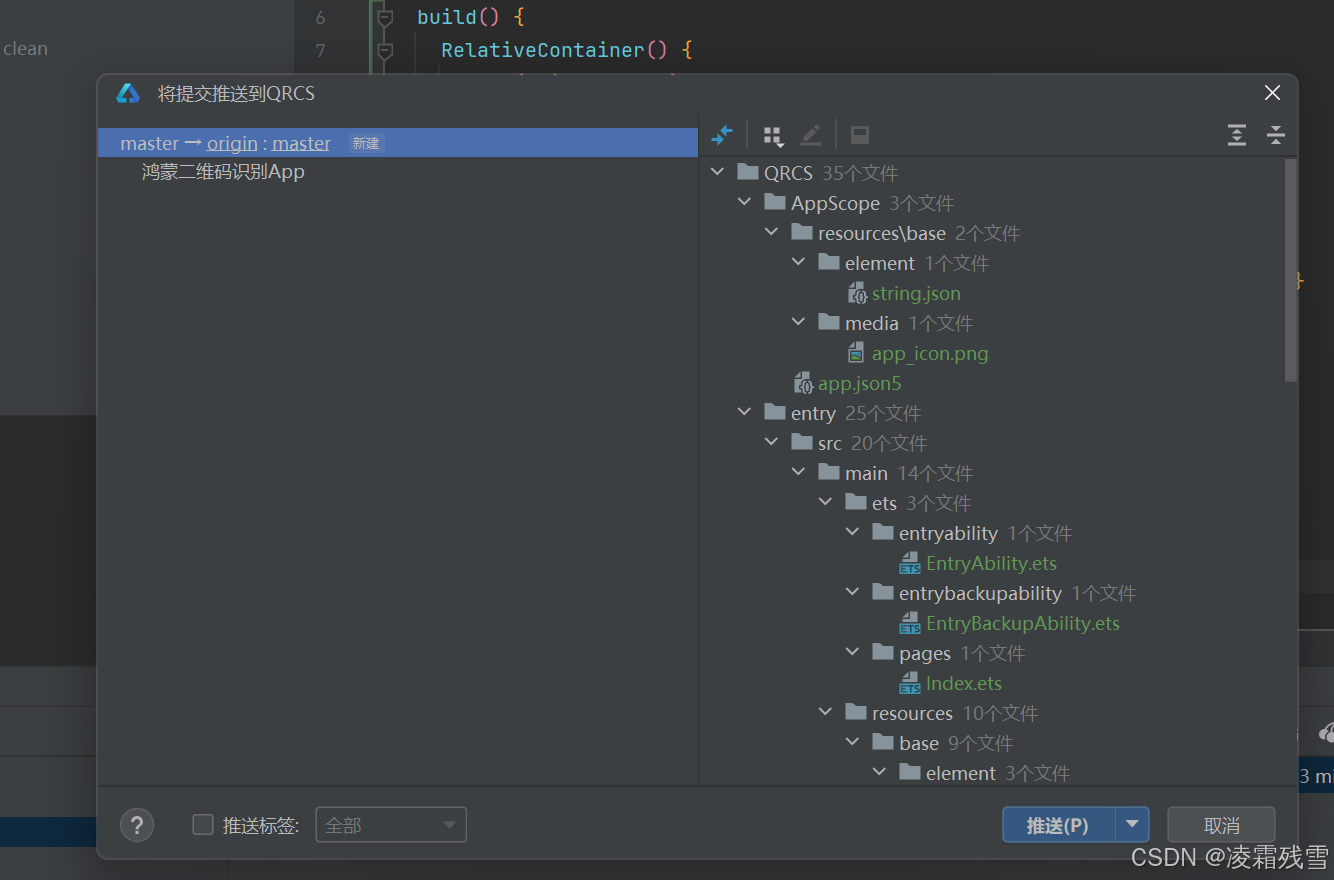Select EntryAbility.ets file name
1334x880 pixels.
991,563
